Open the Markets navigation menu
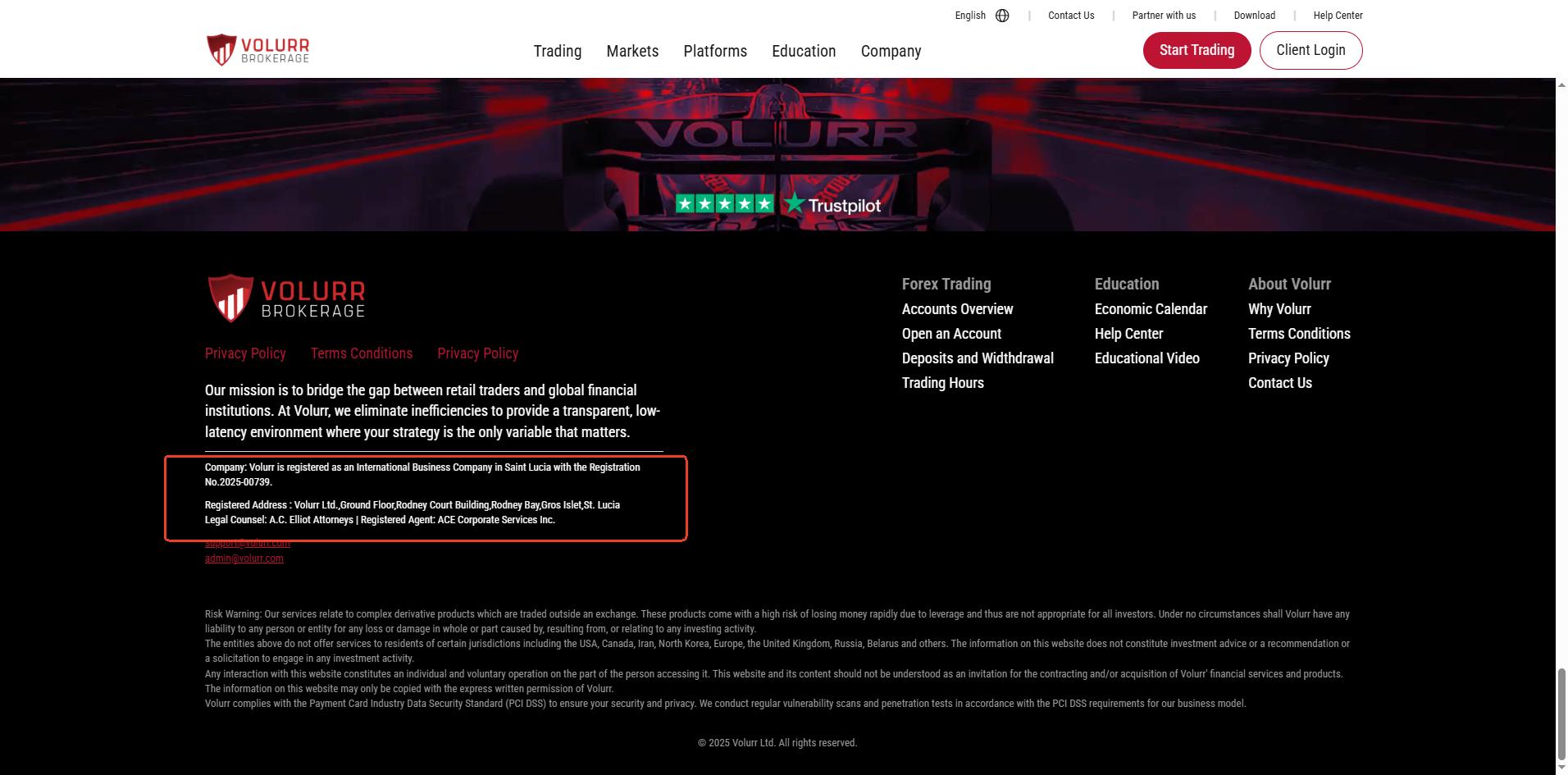 tap(632, 51)
